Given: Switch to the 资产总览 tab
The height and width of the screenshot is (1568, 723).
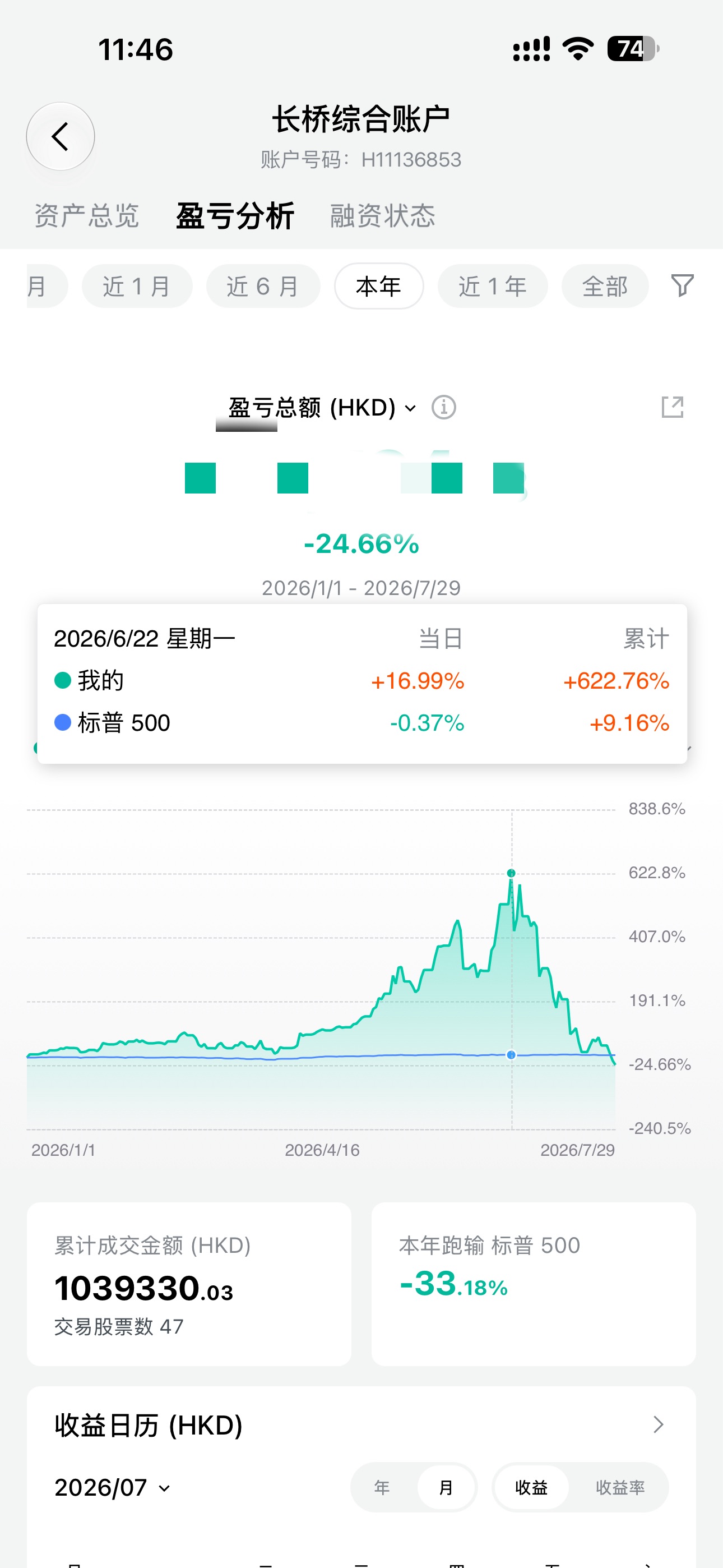Looking at the screenshot, I should (x=86, y=215).
